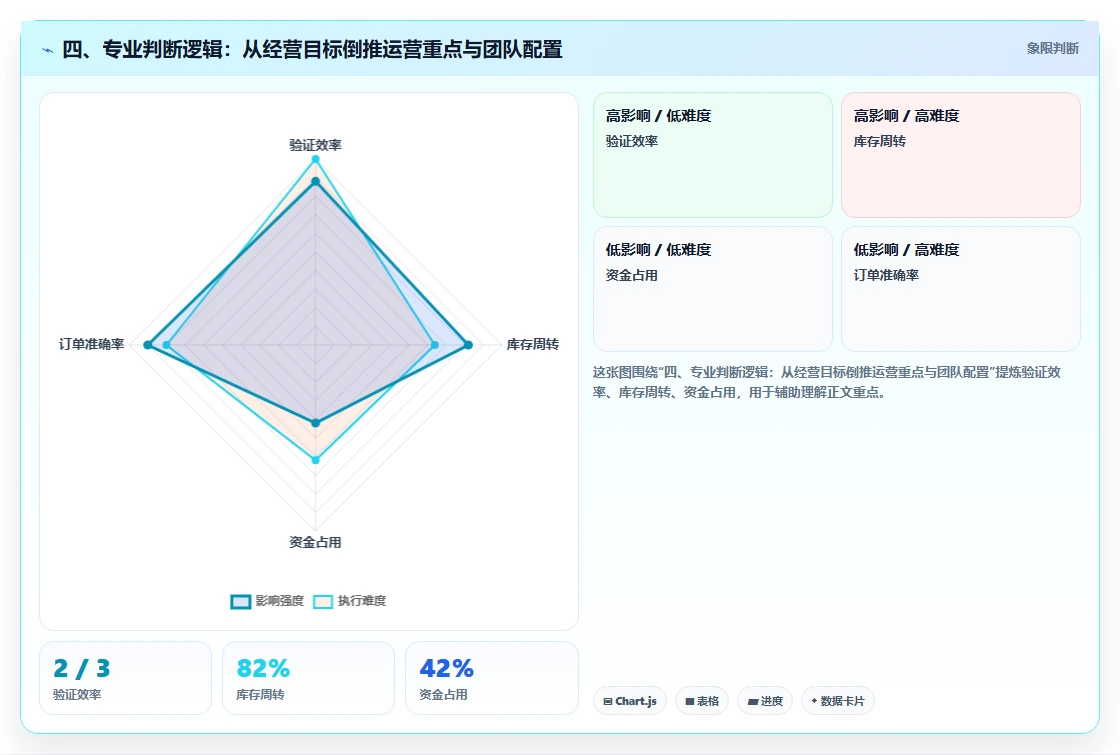
Task: Click the 执行难度 legend color box
Action: [323, 601]
